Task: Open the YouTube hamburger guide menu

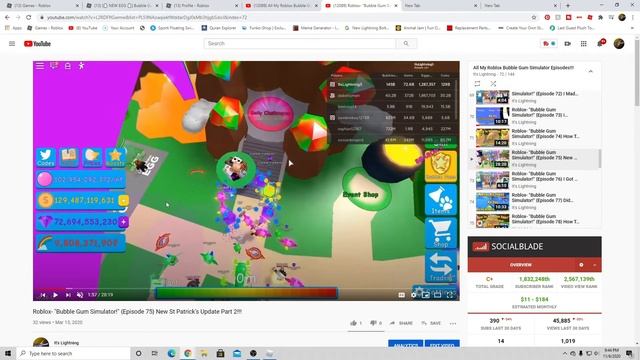Action: point(12,44)
